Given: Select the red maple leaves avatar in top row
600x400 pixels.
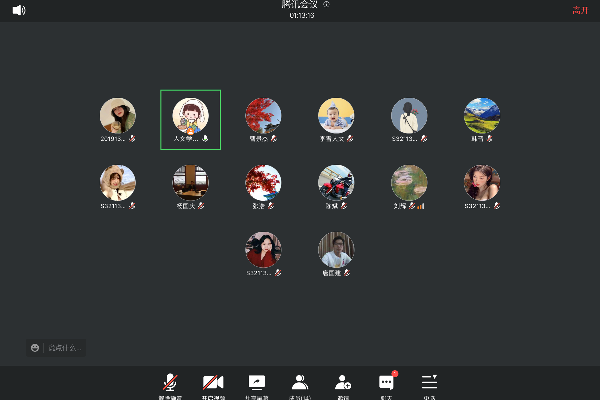Looking at the screenshot, I should point(263,116).
